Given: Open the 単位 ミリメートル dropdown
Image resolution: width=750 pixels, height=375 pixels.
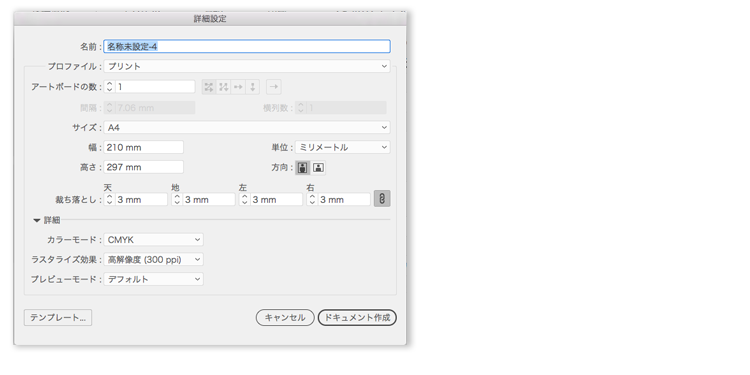Looking at the screenshot, I should [342, 147].
